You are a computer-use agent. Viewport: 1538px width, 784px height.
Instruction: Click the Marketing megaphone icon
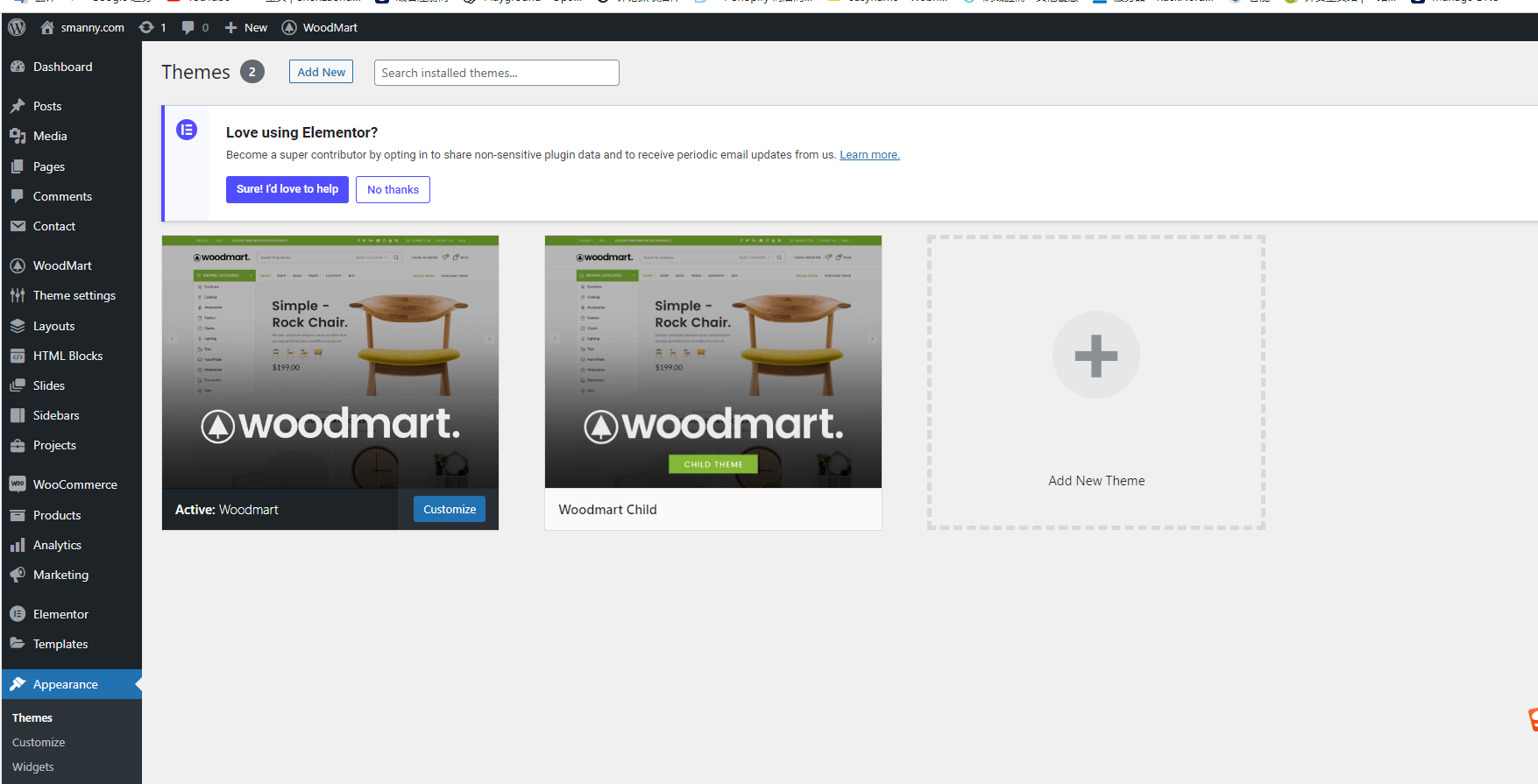pyautogui.click(x=18, y=575)
